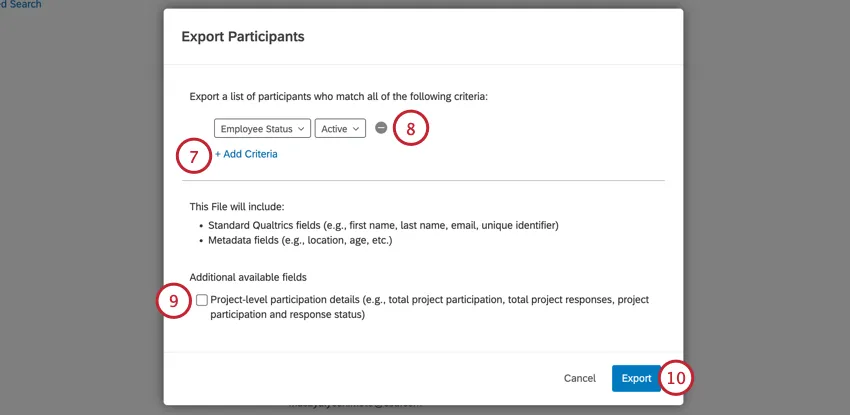Click the plus sign before Add Criteria
The image size is (850, 415).
coord(218,154)
